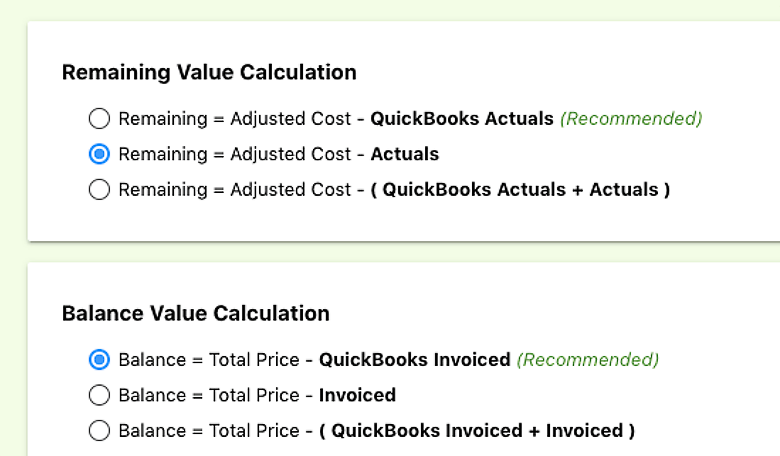
Task: Click the bold Invoiced text in second balance option
Action: click(x=357, y=395)
